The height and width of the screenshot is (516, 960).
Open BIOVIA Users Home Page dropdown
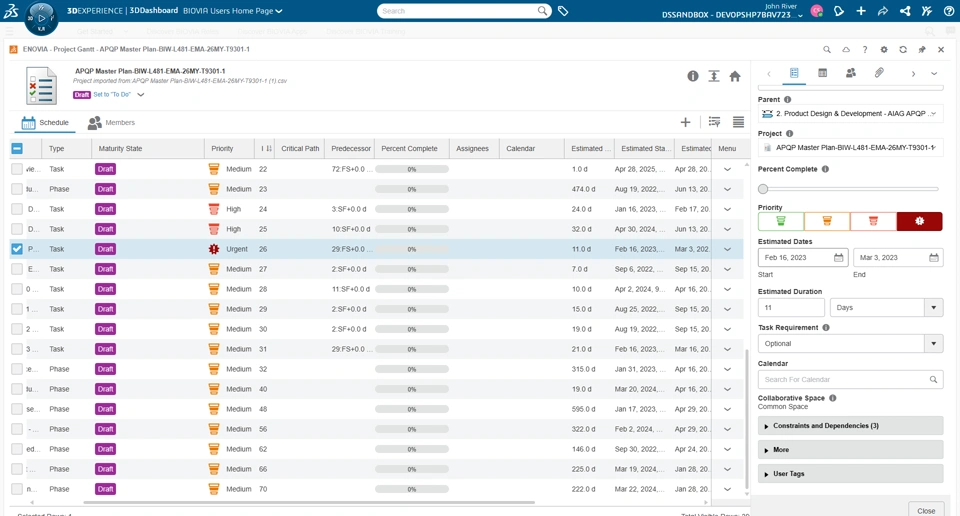(x=233, y=11)
